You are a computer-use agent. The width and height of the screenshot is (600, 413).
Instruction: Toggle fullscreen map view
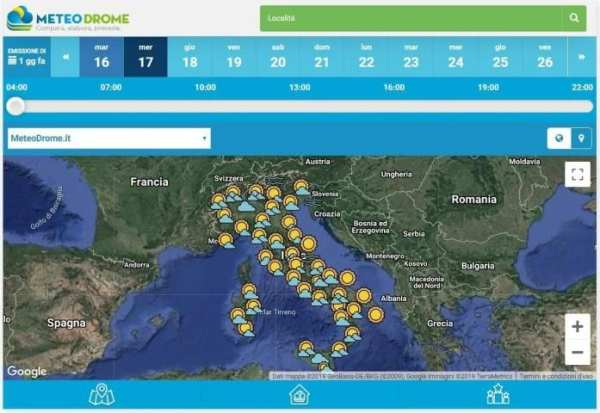[577, 175]
